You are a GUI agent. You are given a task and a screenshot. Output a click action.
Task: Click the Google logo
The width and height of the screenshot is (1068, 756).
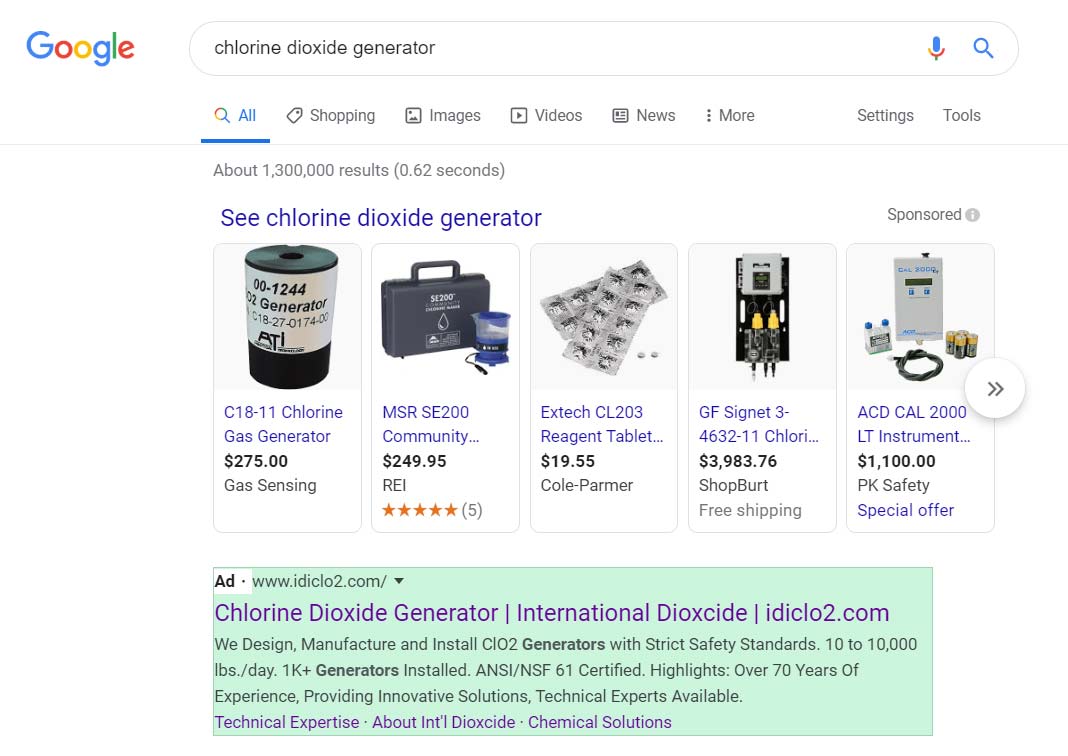tap(80, 48)
